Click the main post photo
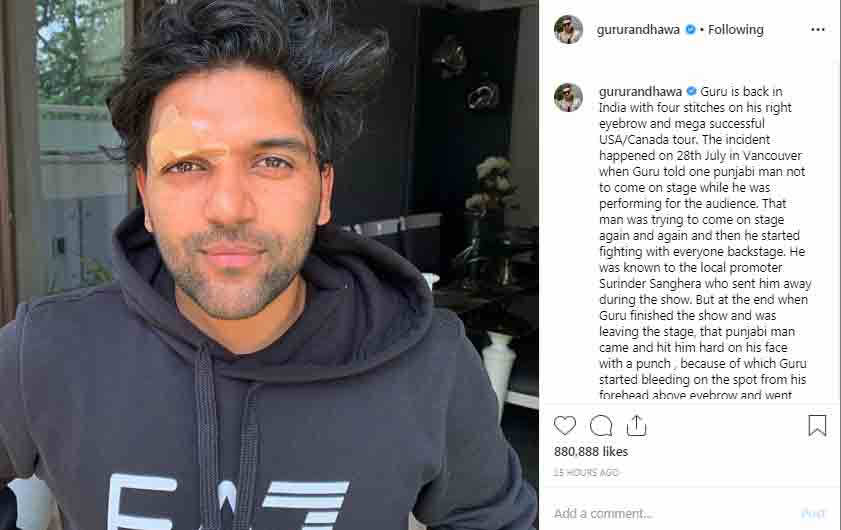Image resolution: width=841 pixels, height=530 pixels. [269, 265]
